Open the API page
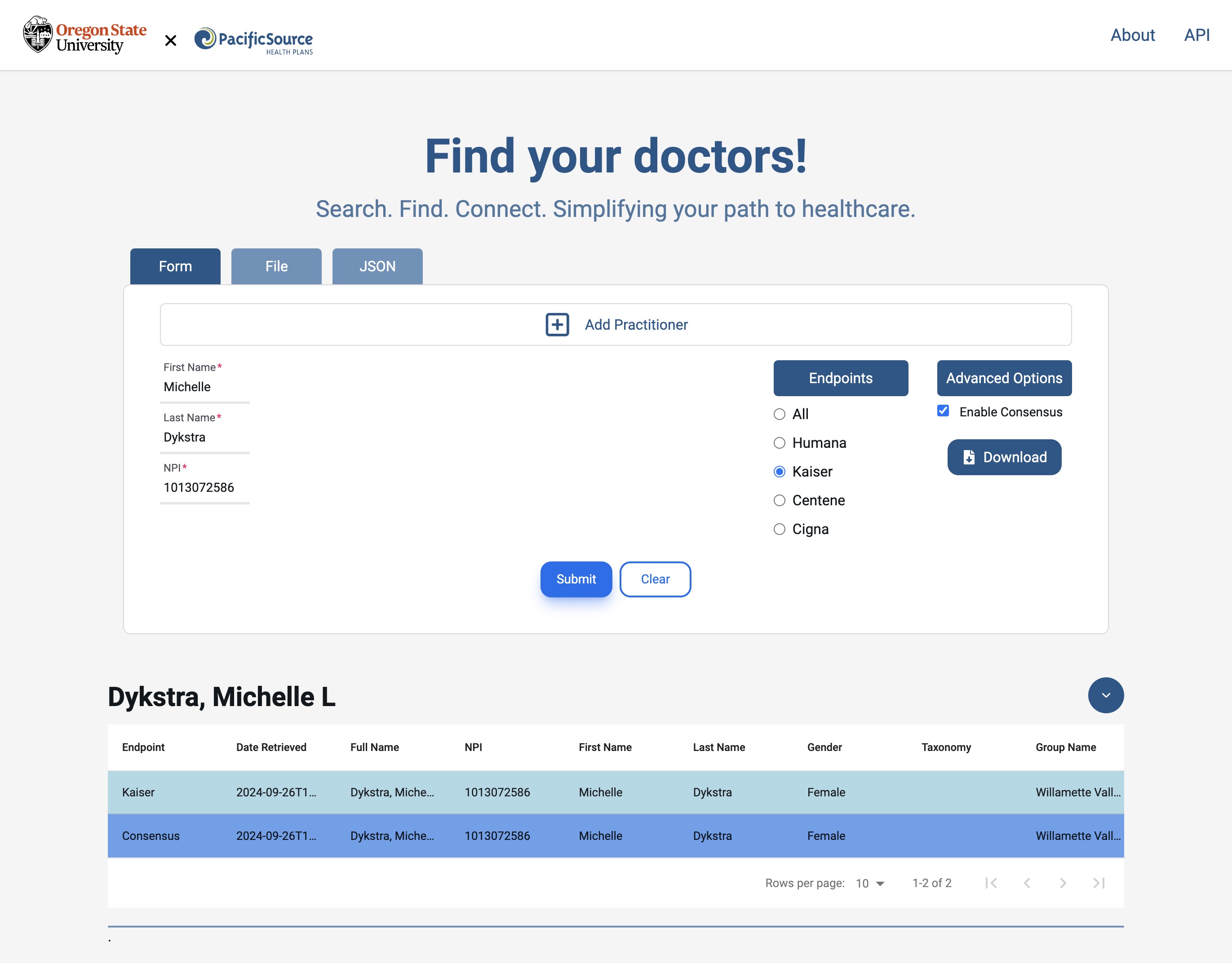Viewport: 1232px width, 963px height. [1197, 35]
